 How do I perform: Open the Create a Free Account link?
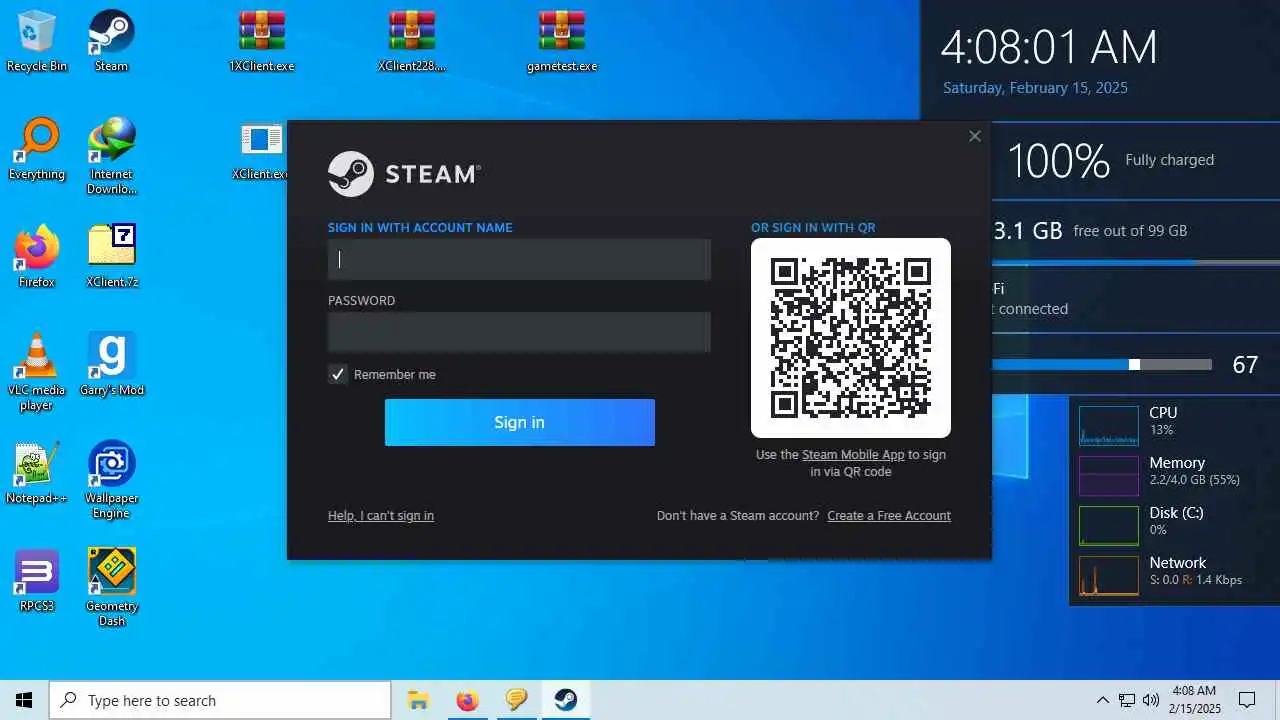click(889, 516)
